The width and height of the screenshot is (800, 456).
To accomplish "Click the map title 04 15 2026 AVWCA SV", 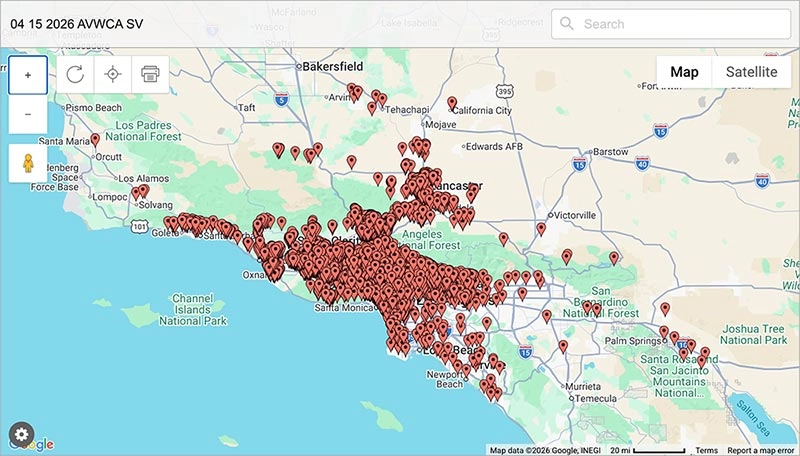I will (x=77, y=24).
